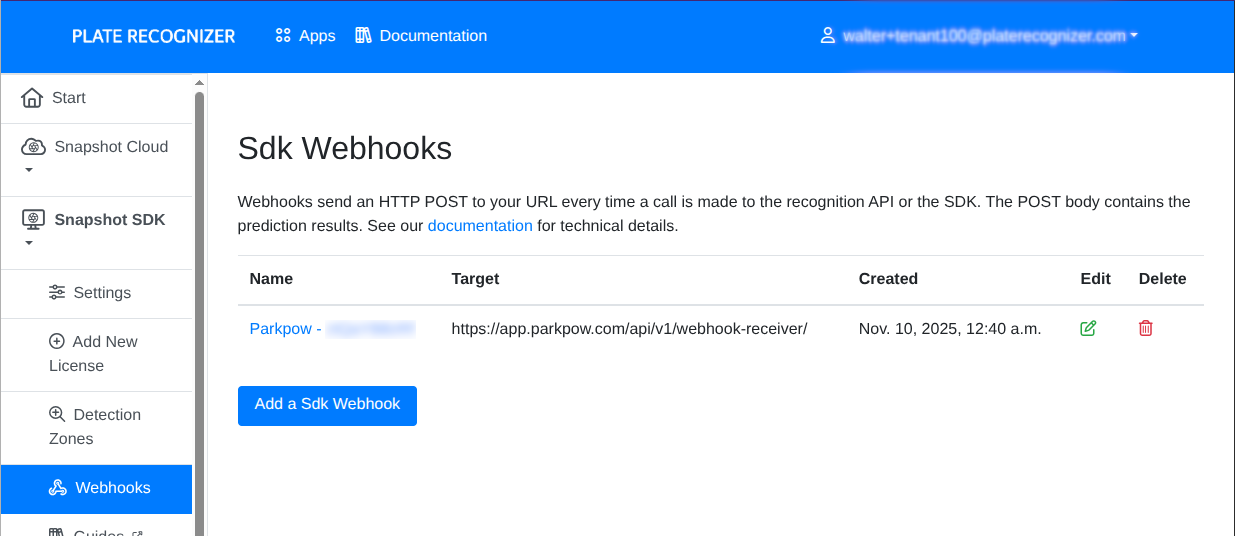Image resolution: width=1235 pixels, height=536 pixels.
Task: Open the account email dropdown
Action: [990, 36]
